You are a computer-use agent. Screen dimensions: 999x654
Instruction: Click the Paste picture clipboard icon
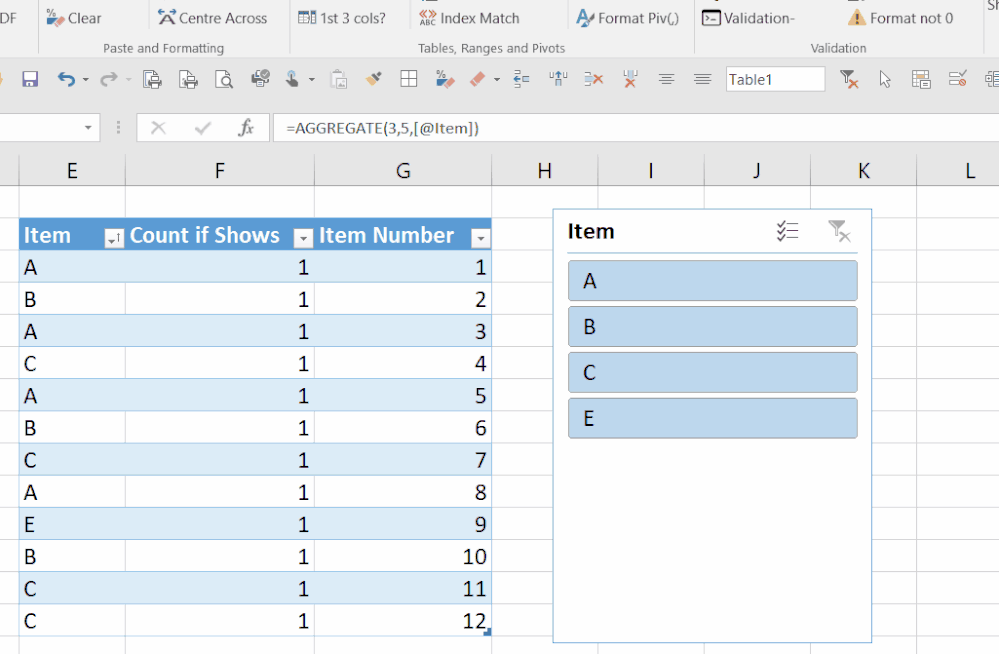(338, 79)
